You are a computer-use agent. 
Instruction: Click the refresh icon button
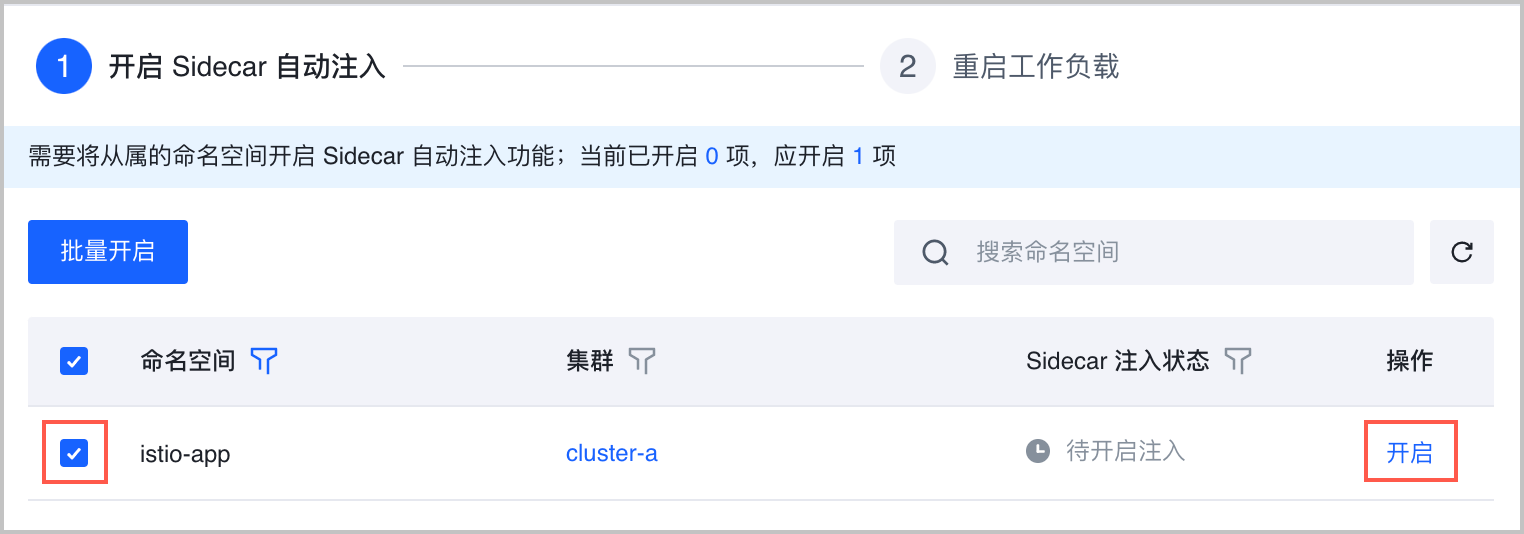pyautogui.click(x=1461, y=252)
